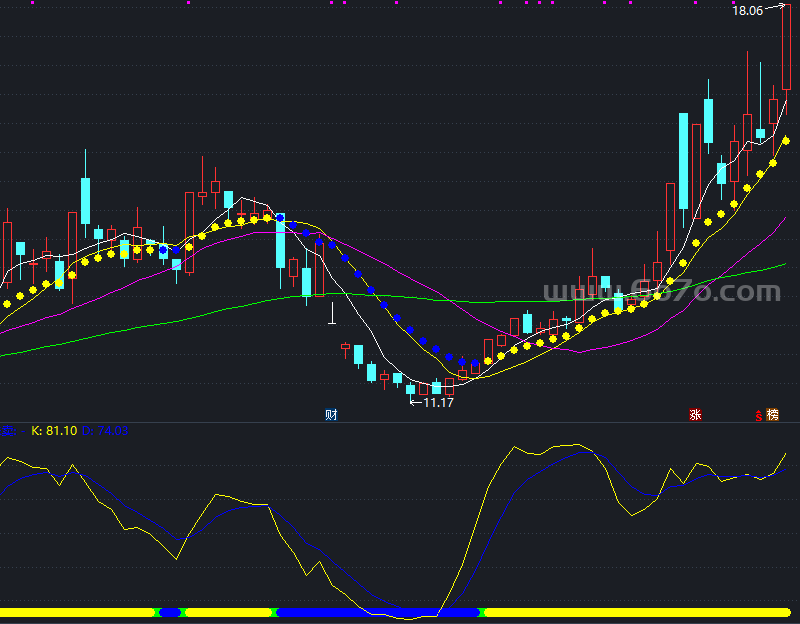Select the 18.06 high price label
The image size is (800, 624).
click(x=747, y=11)
